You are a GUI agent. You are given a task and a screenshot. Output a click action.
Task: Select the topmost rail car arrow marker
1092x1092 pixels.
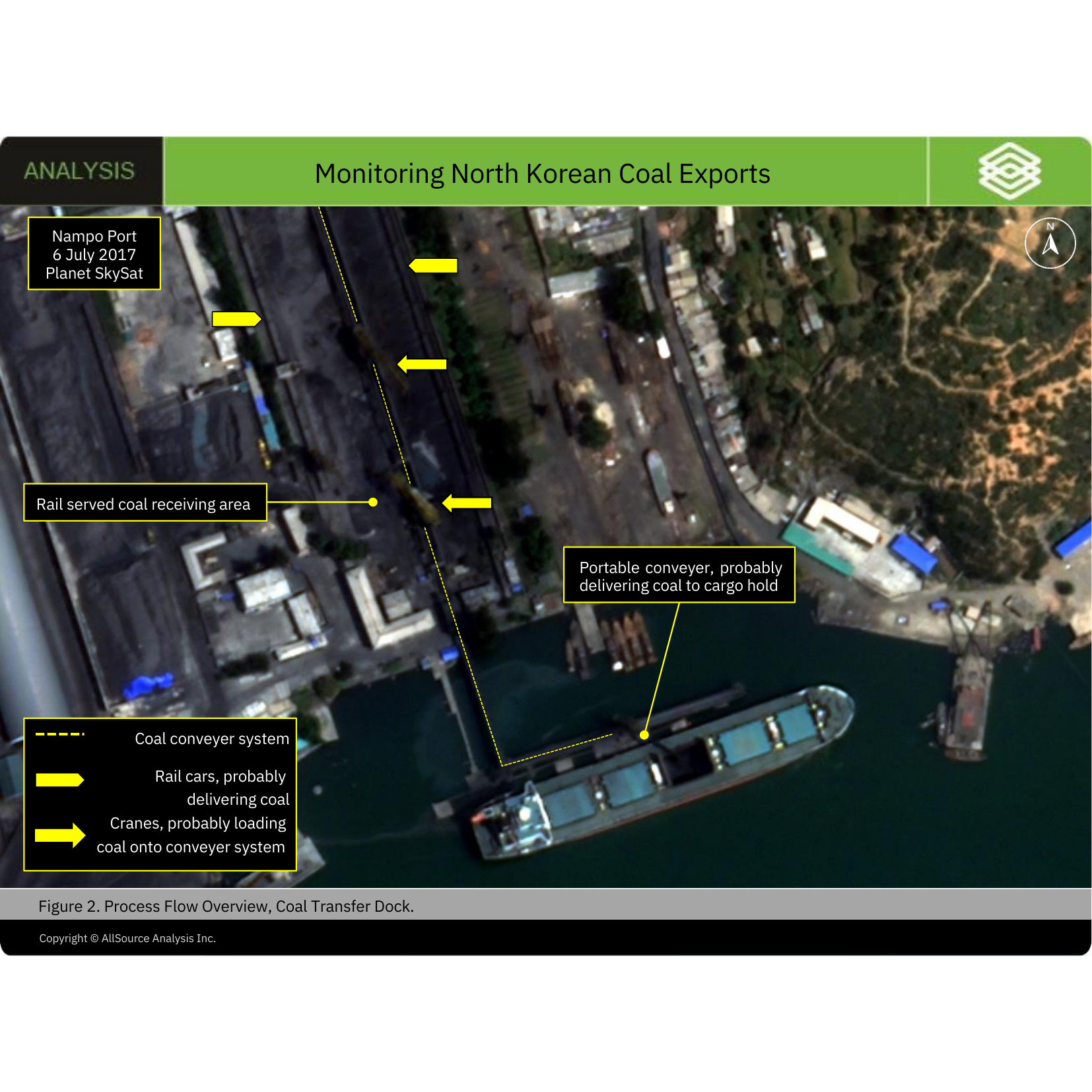point(432,265)
